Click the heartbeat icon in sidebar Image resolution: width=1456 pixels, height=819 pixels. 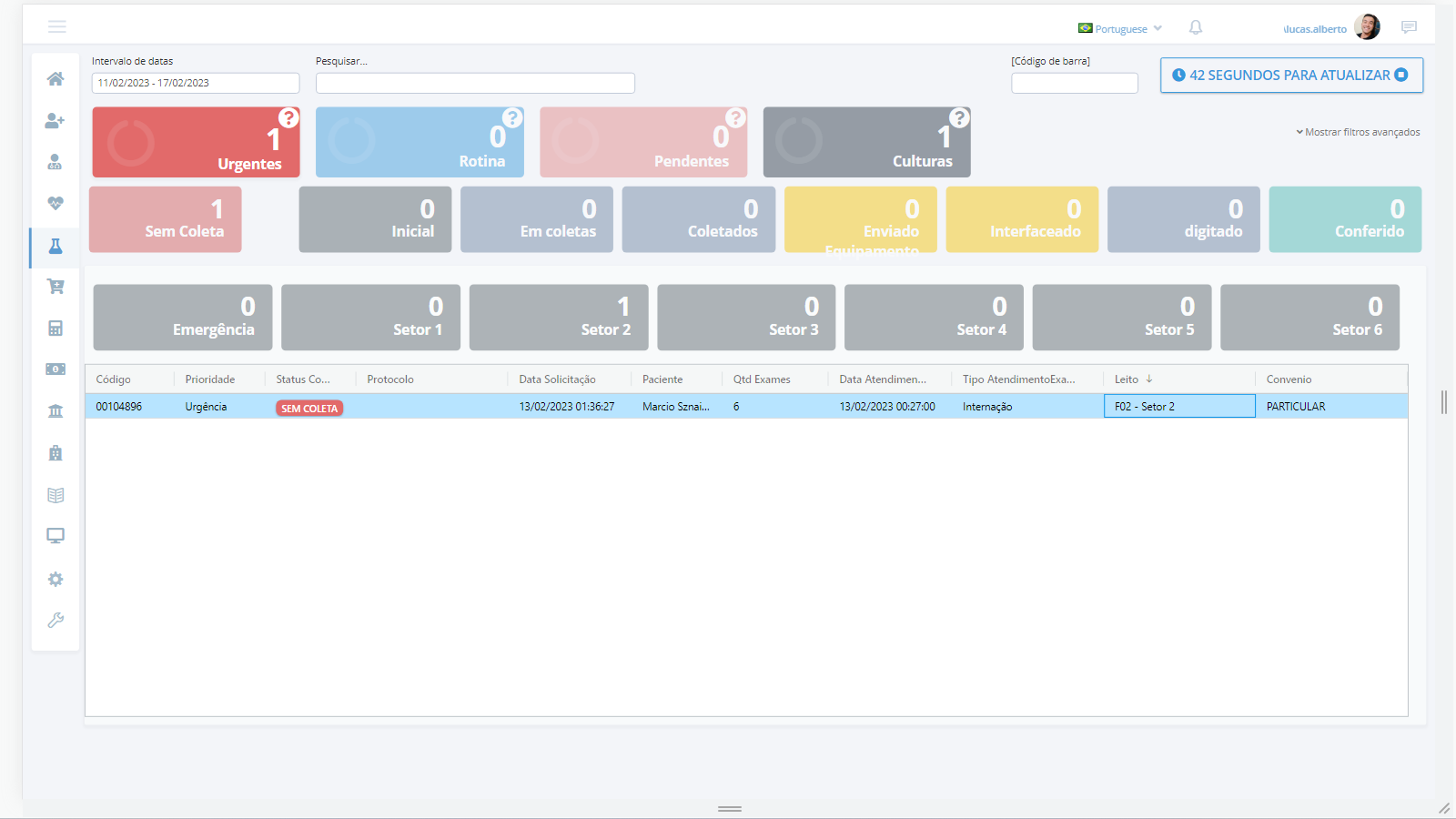coord(56,204)
